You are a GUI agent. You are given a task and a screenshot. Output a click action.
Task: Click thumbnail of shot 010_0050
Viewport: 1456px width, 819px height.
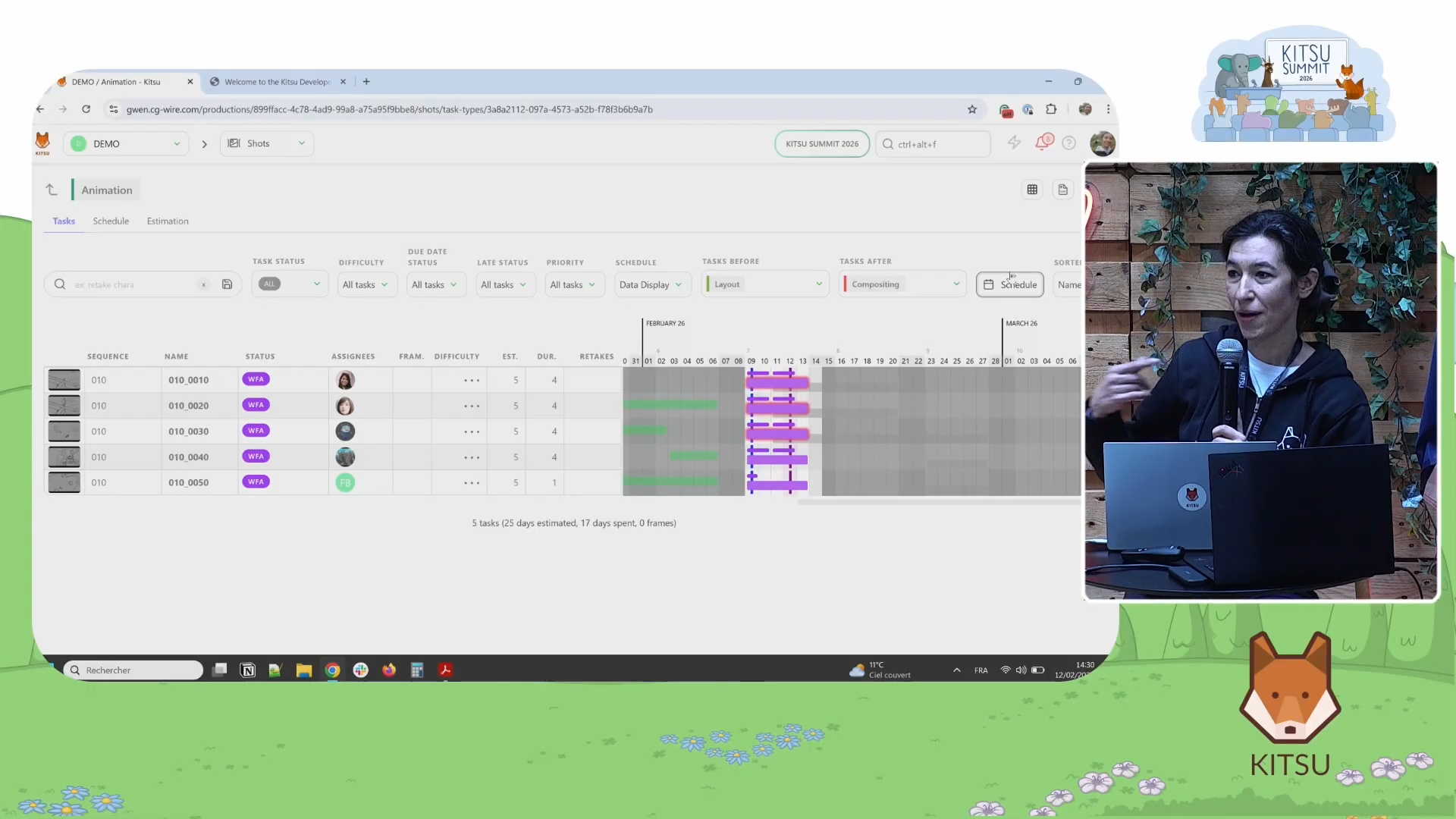tap(64, 482)
